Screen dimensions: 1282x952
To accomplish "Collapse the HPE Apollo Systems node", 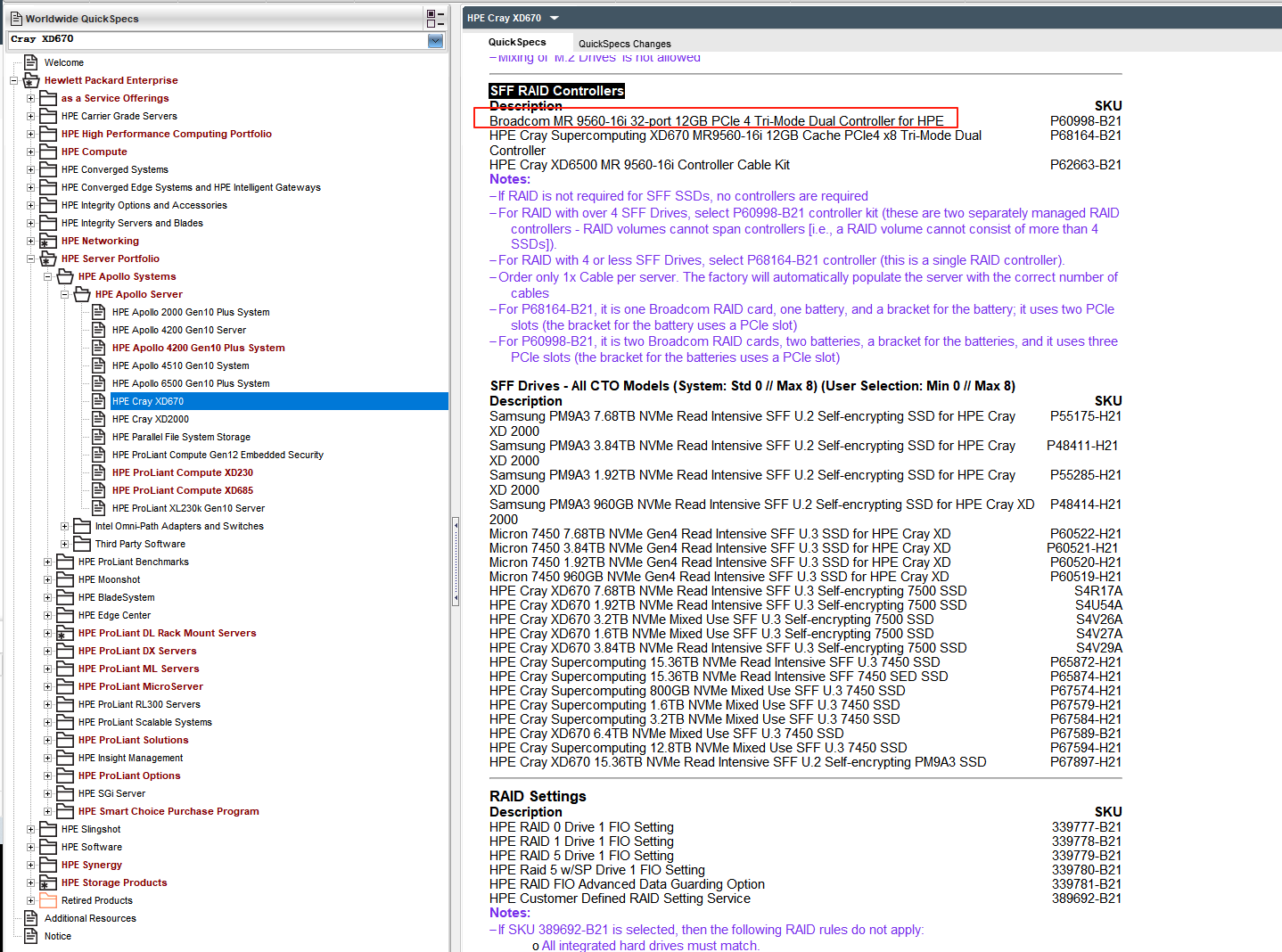I will coord(47,276).
